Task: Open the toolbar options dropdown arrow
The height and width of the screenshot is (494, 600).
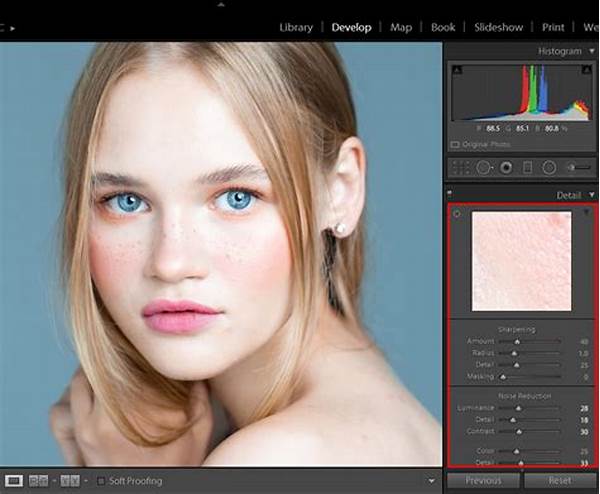Action: (431, 481)
